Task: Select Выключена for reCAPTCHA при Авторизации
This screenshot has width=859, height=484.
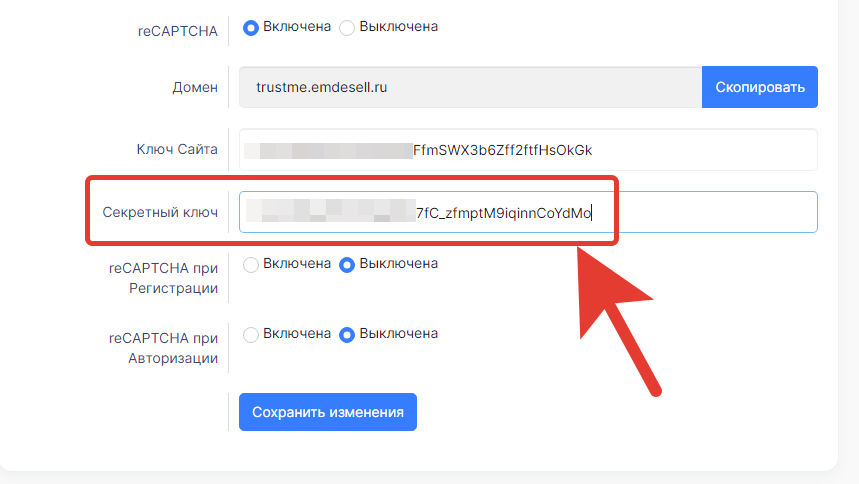Action: pyautogui.click(x=347, y=334)
